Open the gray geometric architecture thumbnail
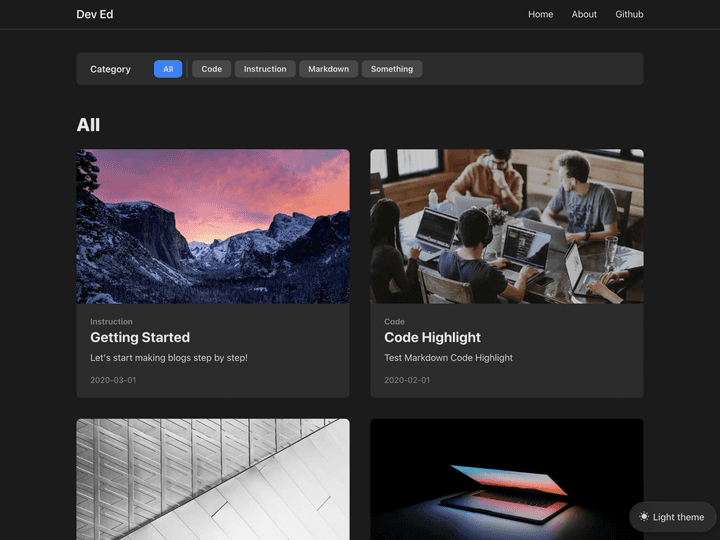 [213, 480]
